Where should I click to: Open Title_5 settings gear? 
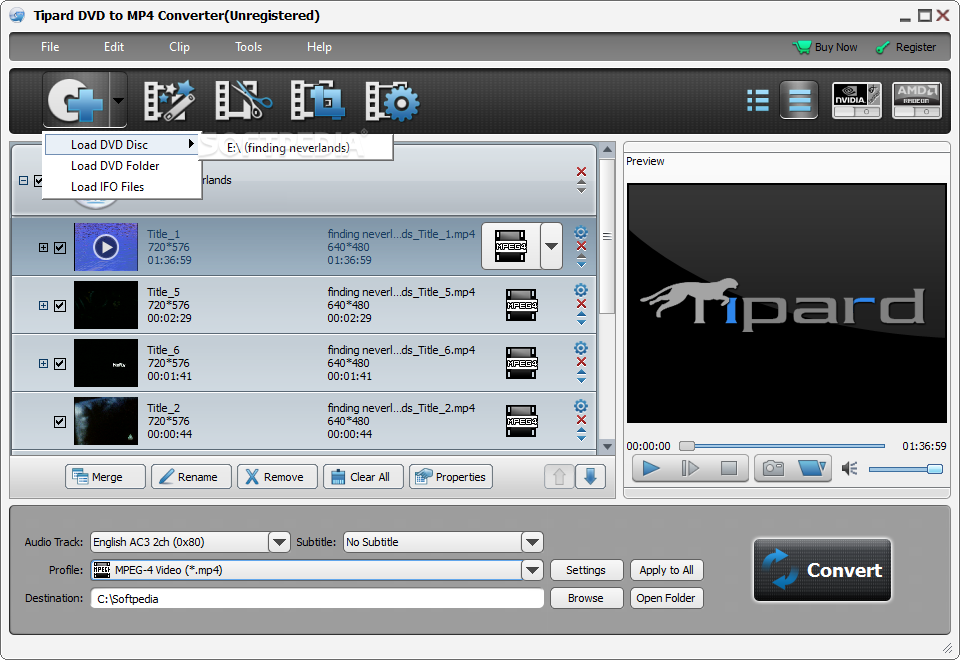(x=581, y=290)
